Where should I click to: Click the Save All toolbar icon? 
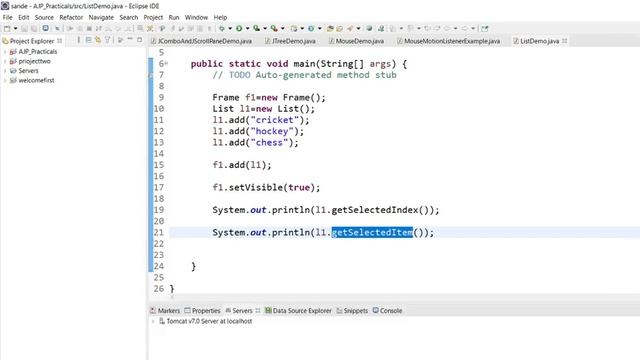pos(34,29)
